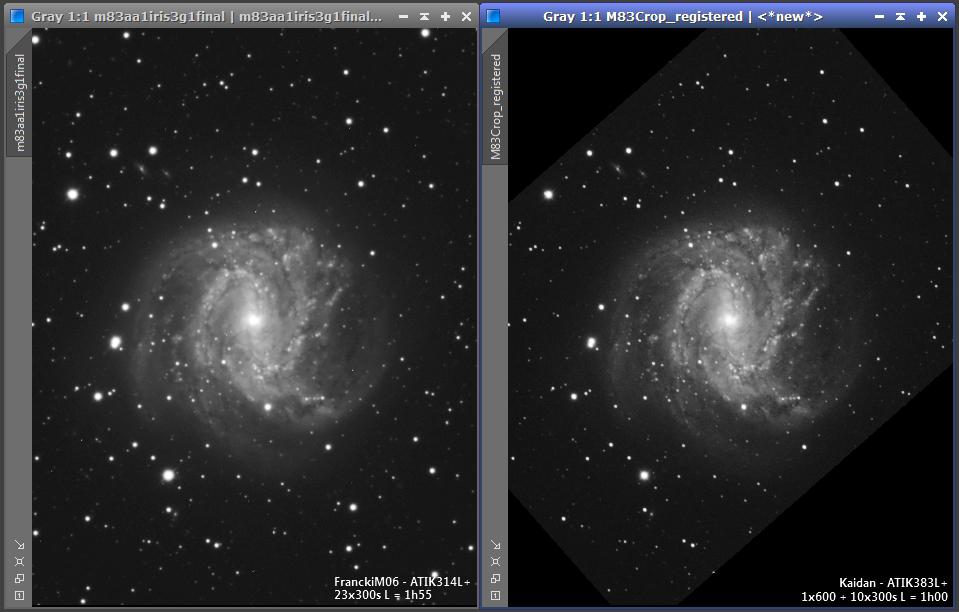Click the blue window icon of the M83Crop_registered window
This screenshot has width=959, height=612.
pos(493,17)
